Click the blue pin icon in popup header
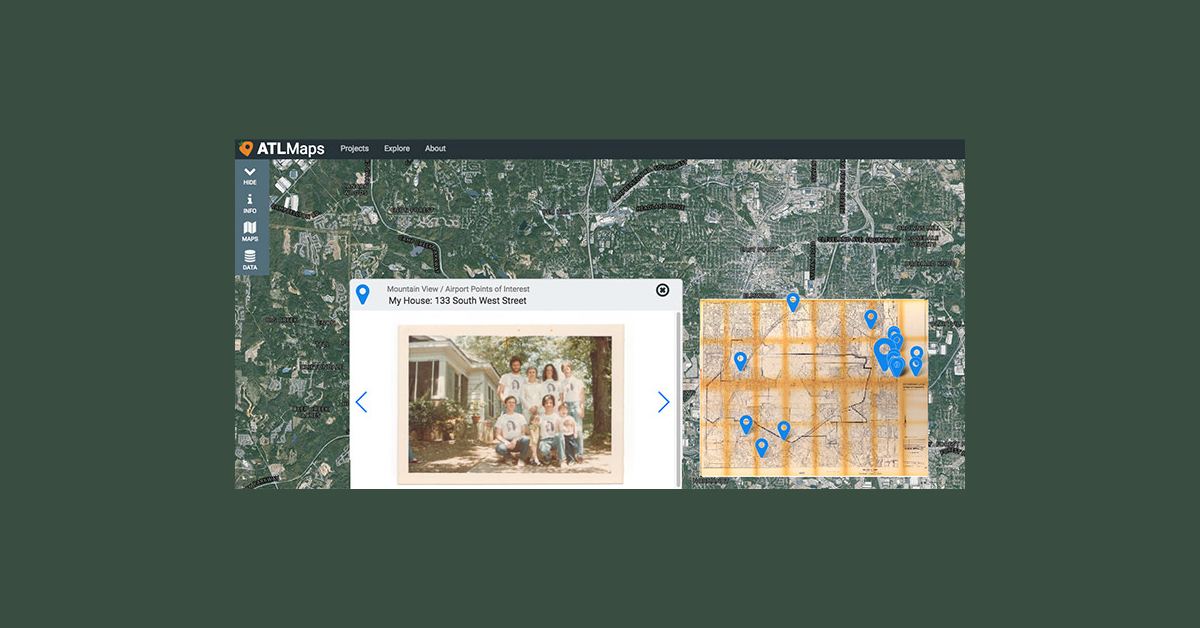The image size is (1200, 628). click(x=362, y=294)
